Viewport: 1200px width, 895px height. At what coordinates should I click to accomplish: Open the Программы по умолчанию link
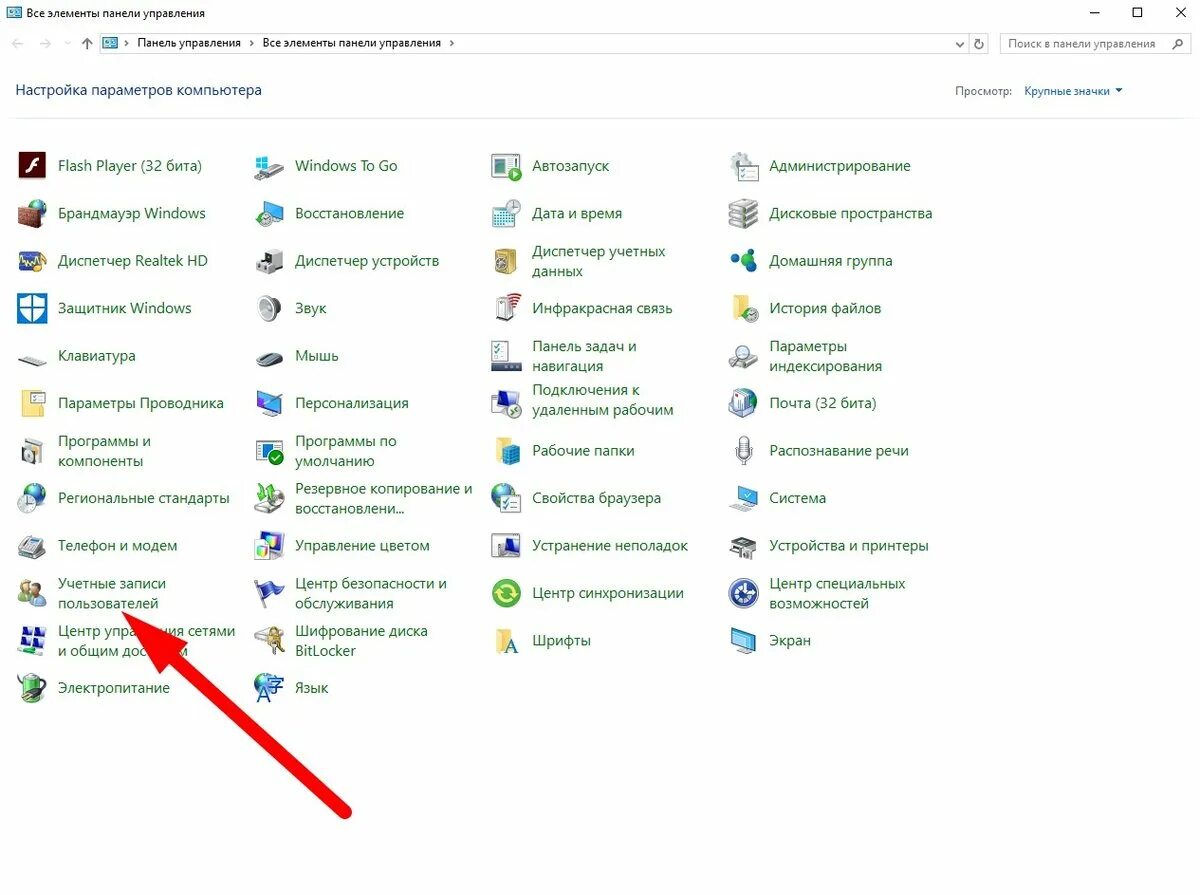point(346,451)
